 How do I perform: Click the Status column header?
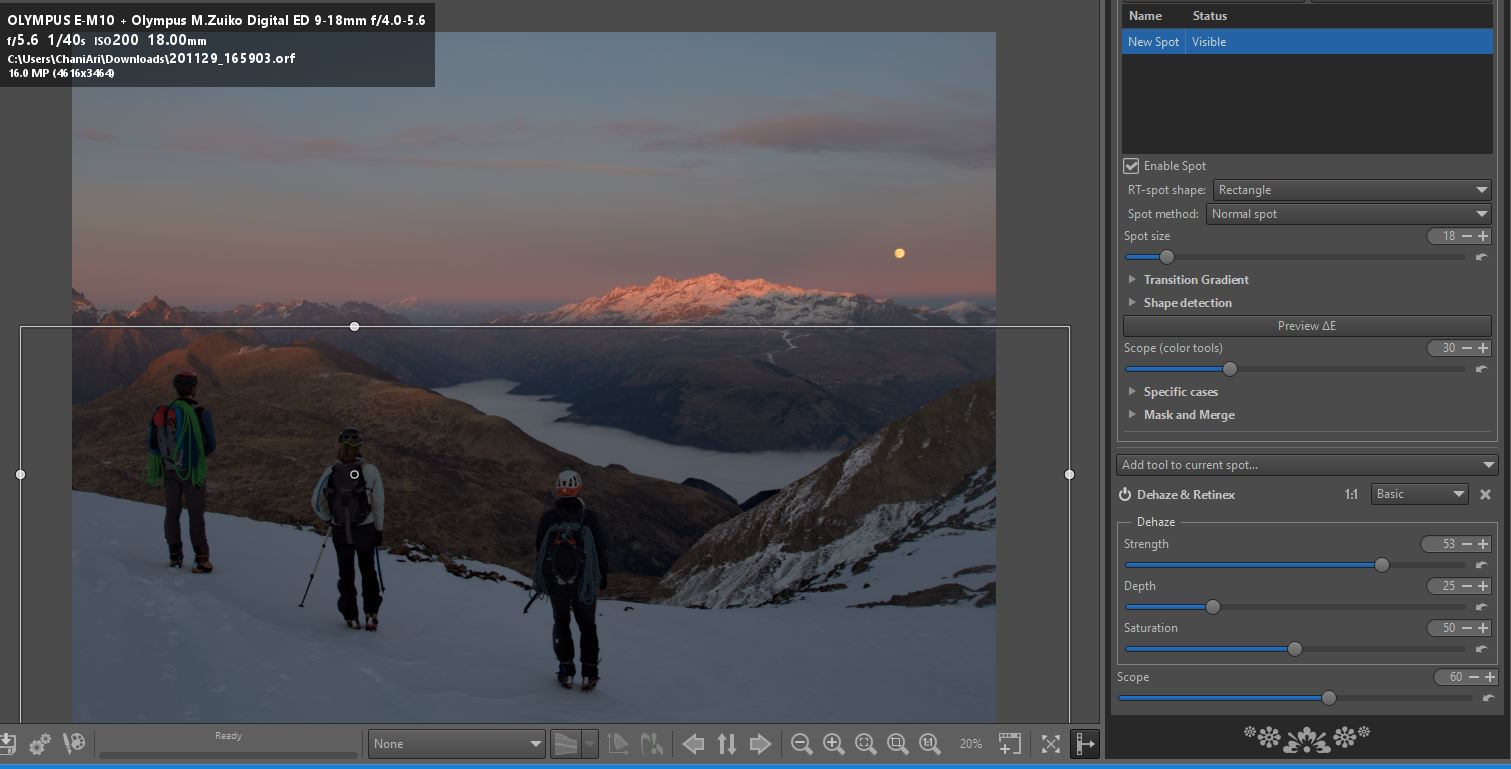coord(1209,16)
